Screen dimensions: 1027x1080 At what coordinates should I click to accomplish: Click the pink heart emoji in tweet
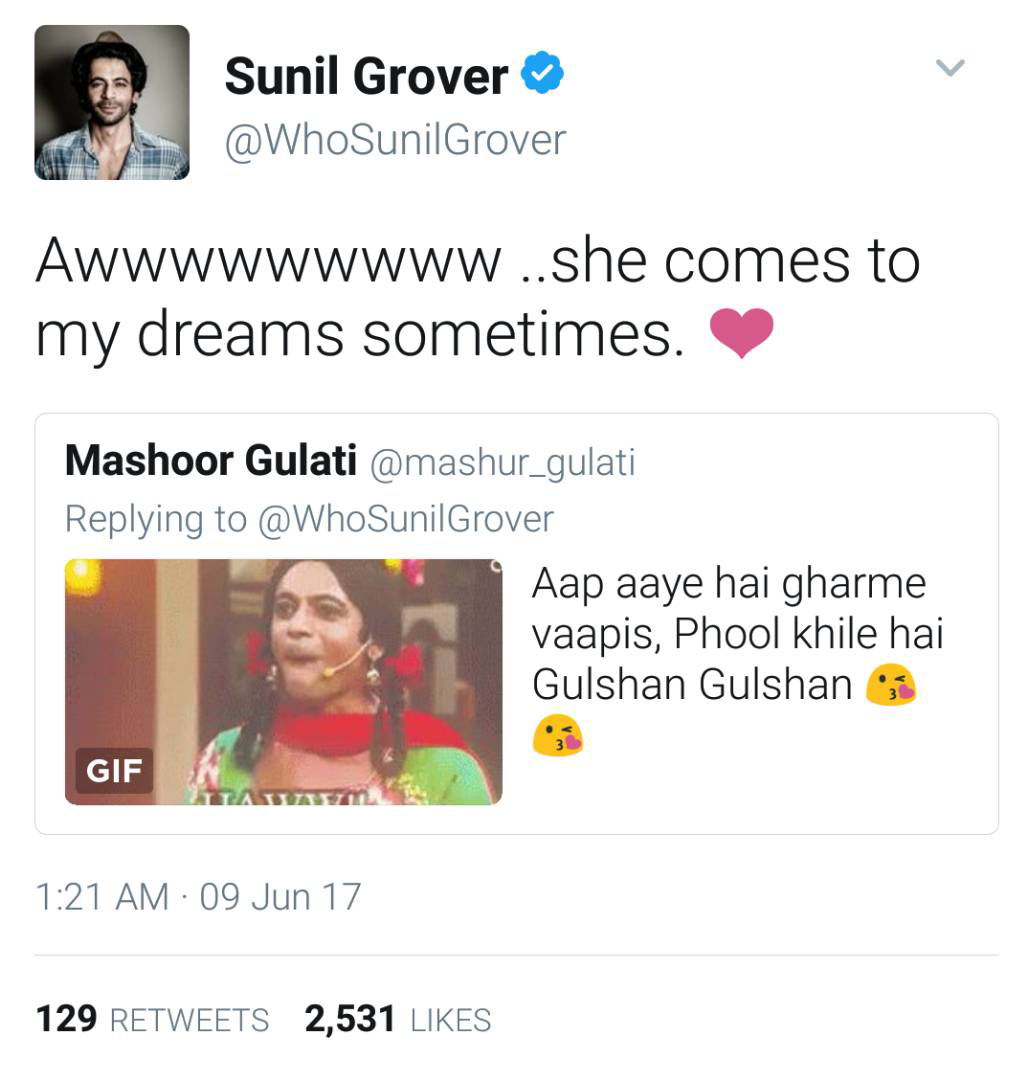(x=742, y=333)
